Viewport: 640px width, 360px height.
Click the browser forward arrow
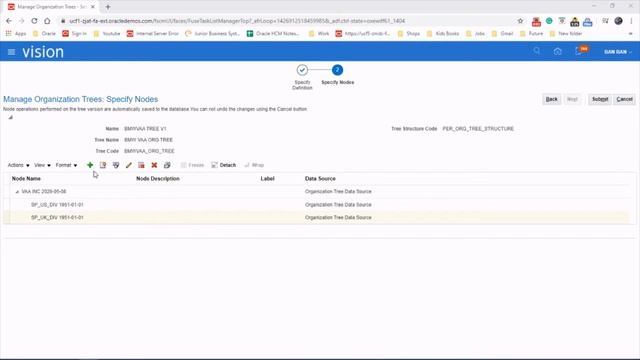pyautogui.click(x=22, y=21)
